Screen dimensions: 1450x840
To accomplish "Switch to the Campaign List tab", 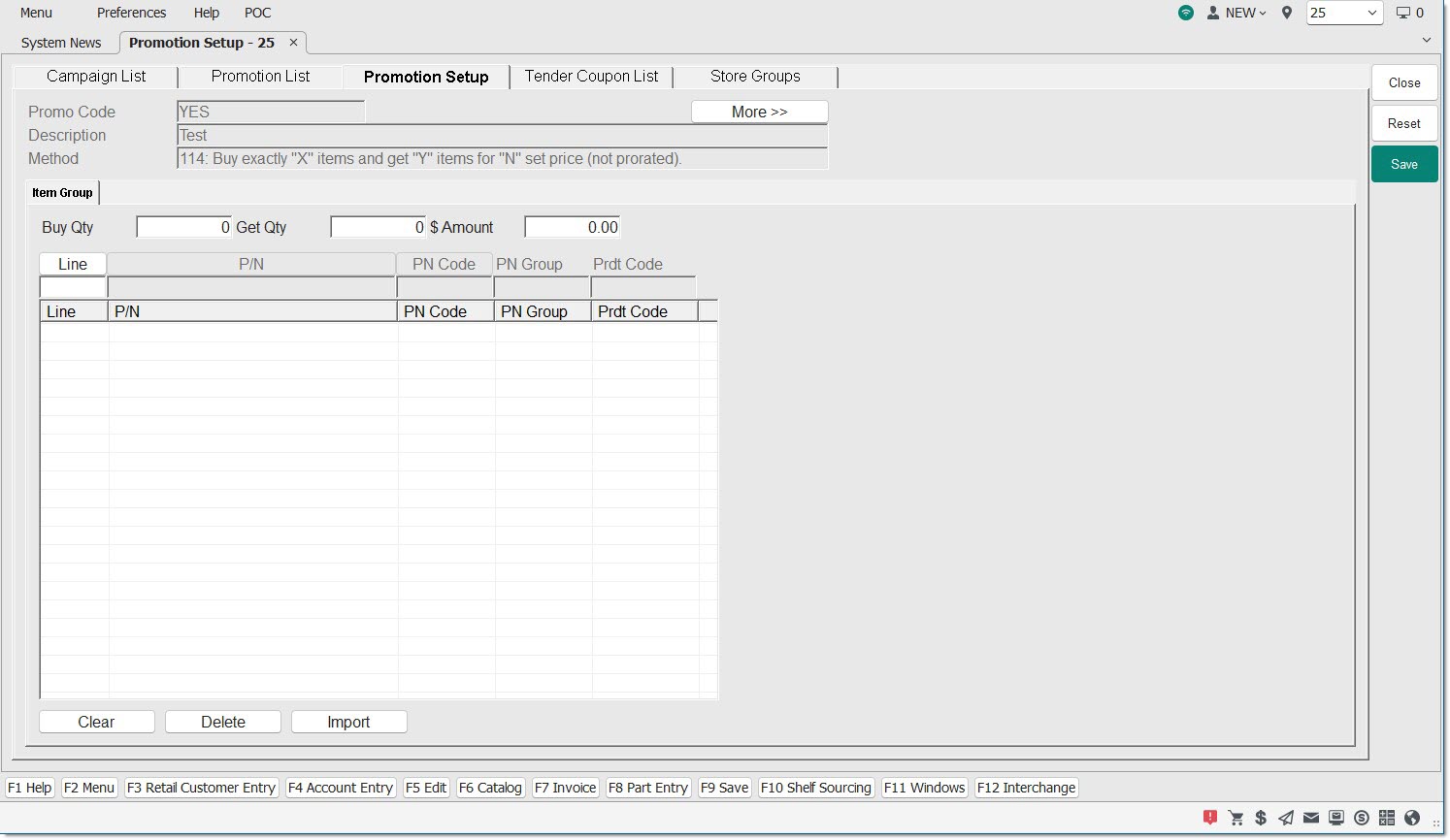I will click(96, 77).
